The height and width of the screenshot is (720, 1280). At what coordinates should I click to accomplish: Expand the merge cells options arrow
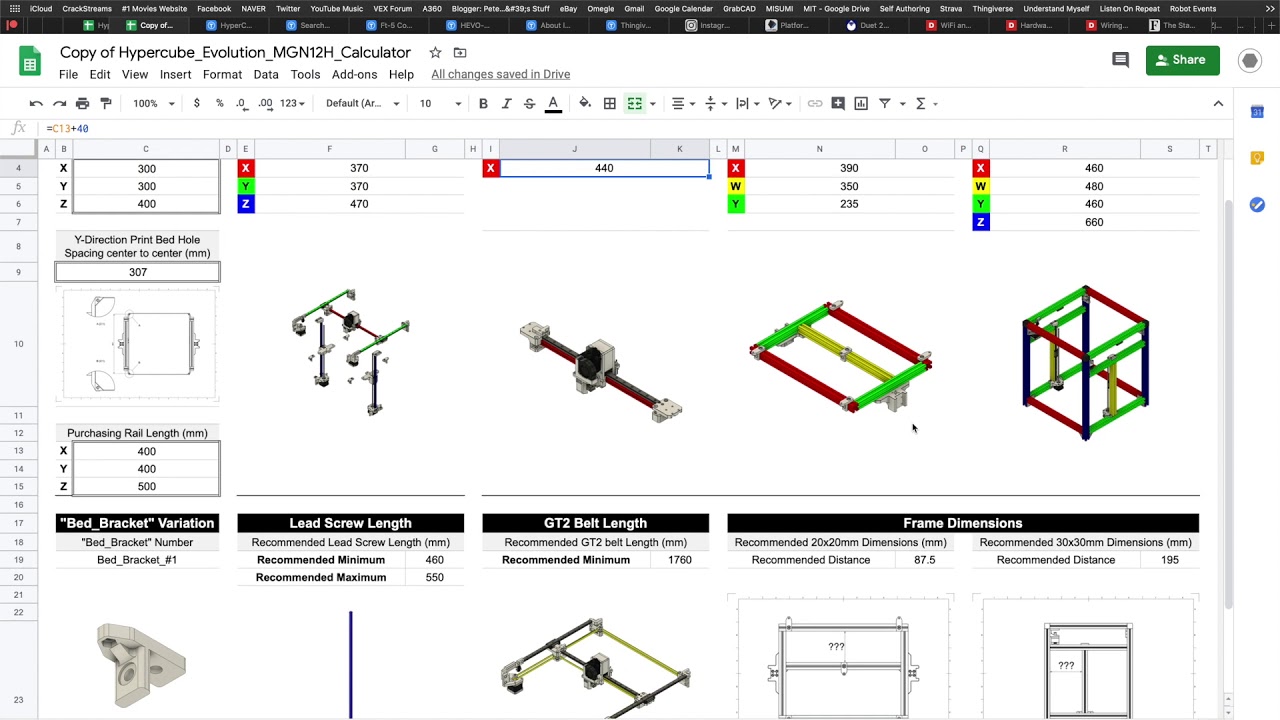[x=652, y=103]
